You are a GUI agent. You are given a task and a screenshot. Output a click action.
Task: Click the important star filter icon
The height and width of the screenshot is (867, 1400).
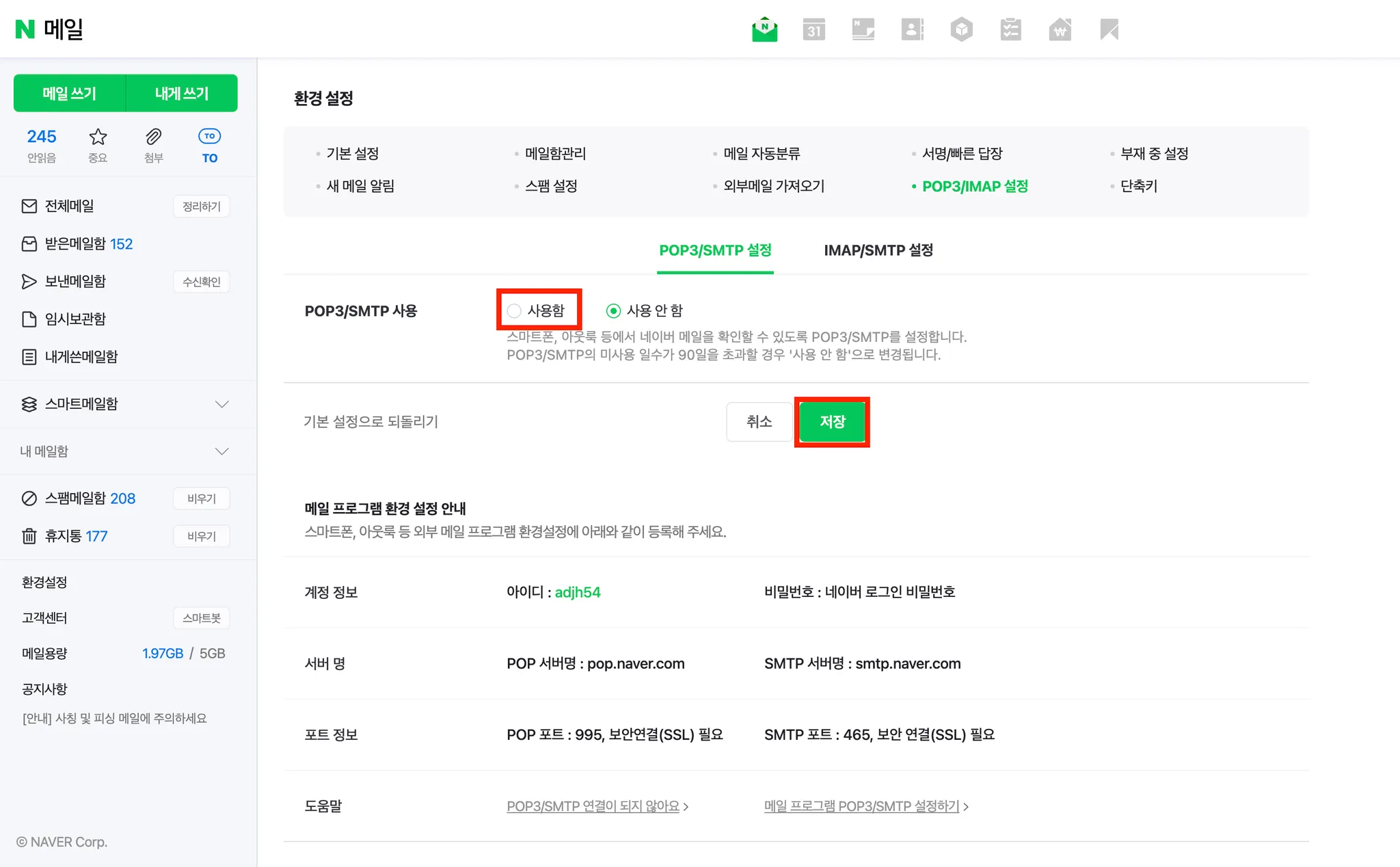pos(98,137)
